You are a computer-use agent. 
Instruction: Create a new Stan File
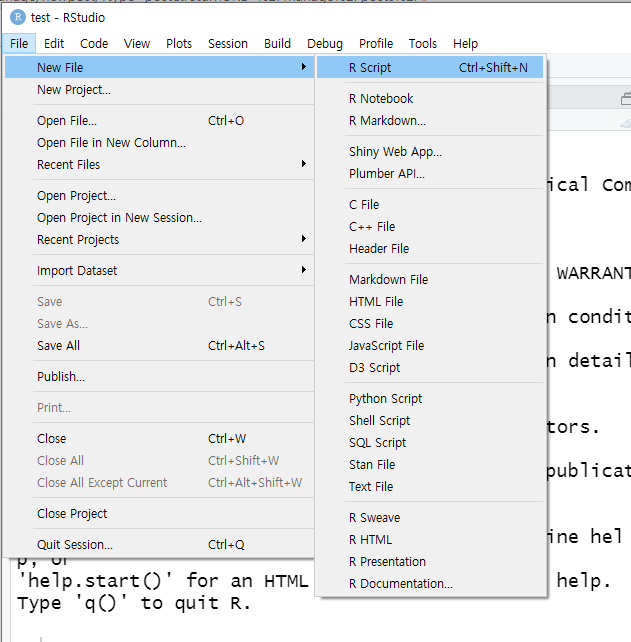point(430,465)
